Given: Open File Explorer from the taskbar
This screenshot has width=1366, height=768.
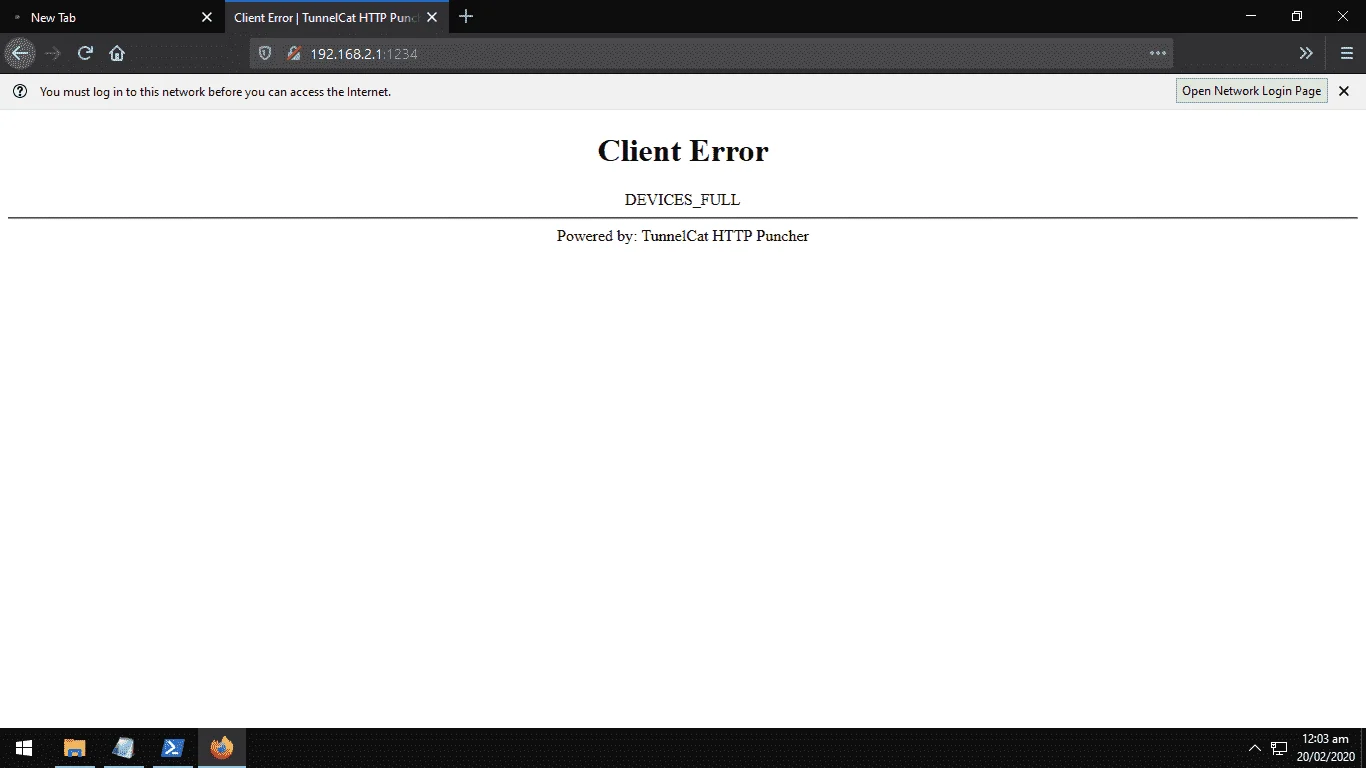Looking at the screenshot, I should 75,748.
